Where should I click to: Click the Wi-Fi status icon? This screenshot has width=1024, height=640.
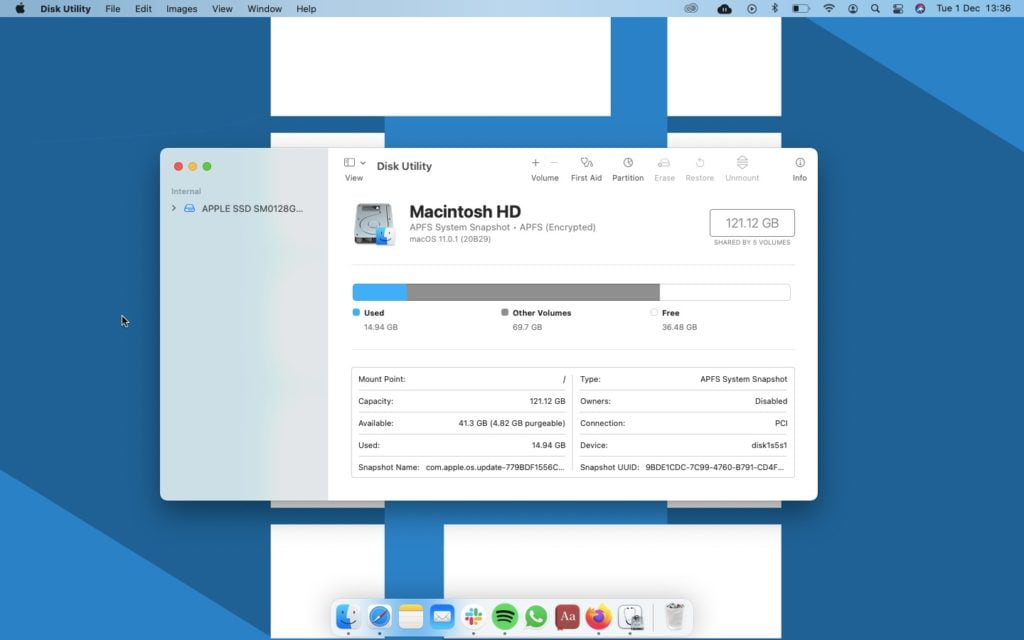829,8
